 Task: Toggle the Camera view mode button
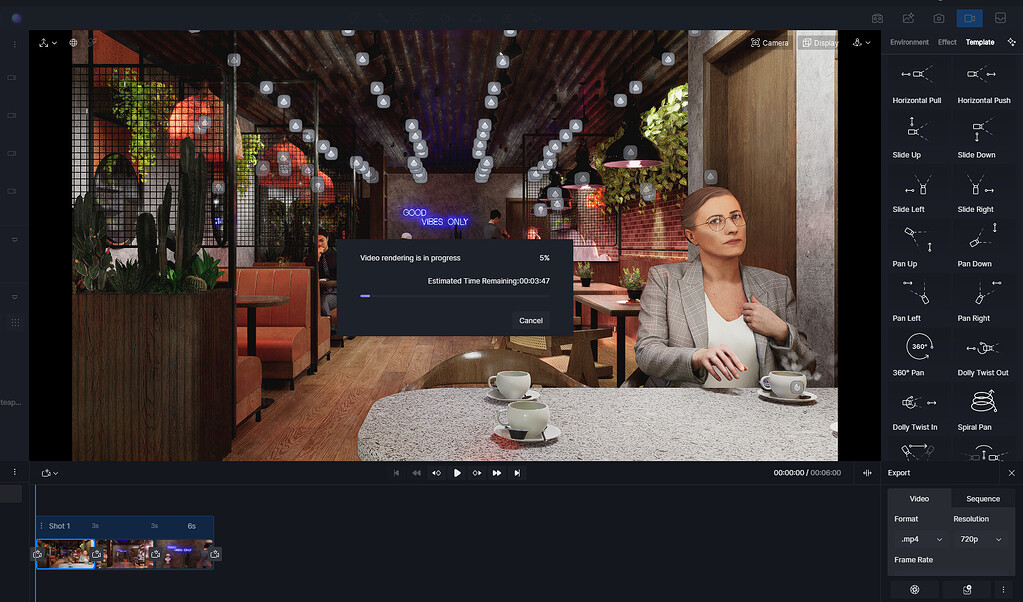point(768,42)
